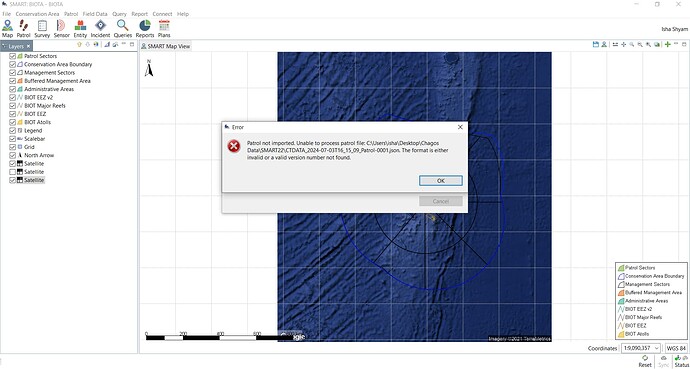Open the Connect menu

[x=162, y=14]
